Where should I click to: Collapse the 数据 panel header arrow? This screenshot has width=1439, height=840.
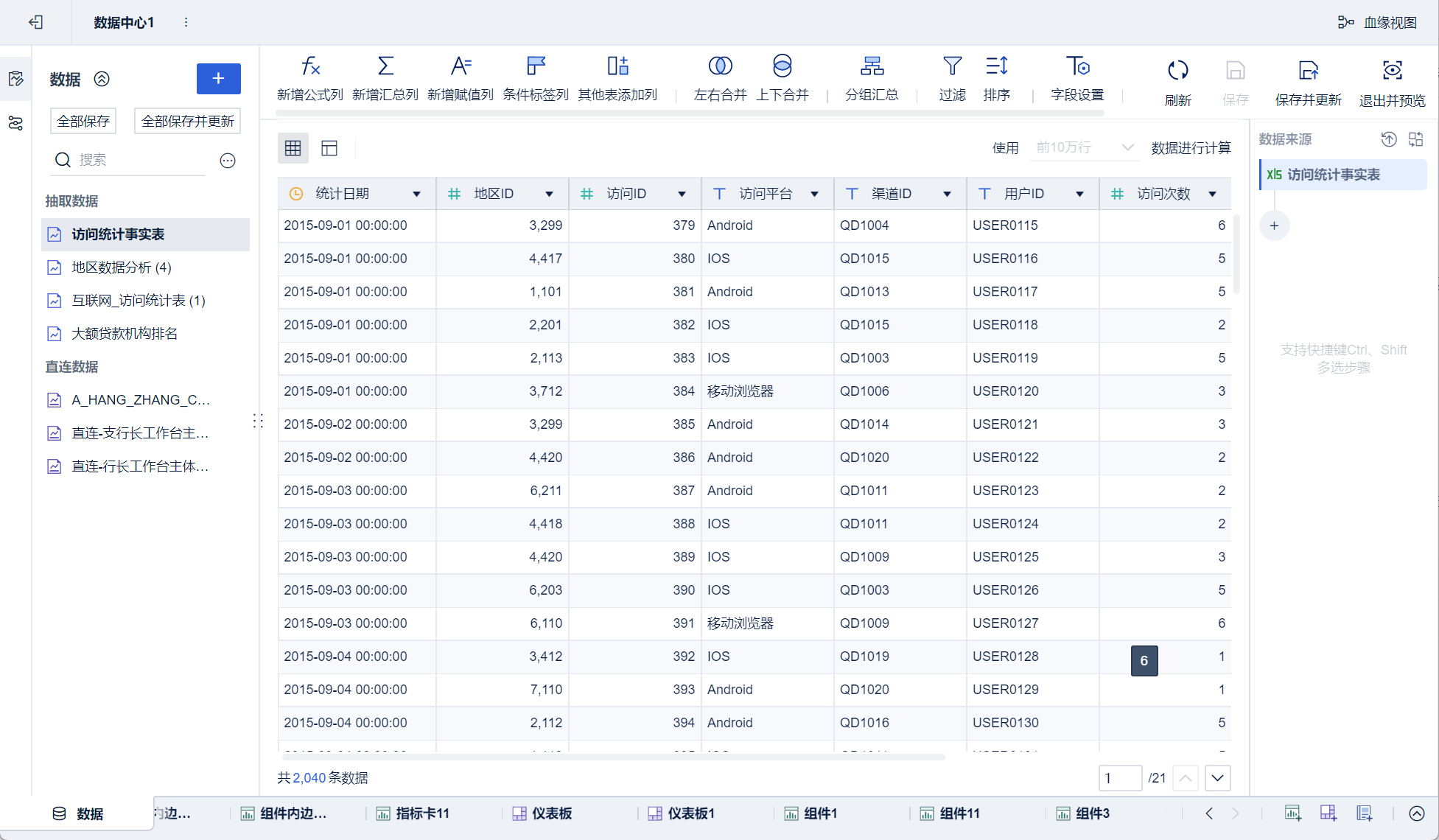tap(102, 79)
